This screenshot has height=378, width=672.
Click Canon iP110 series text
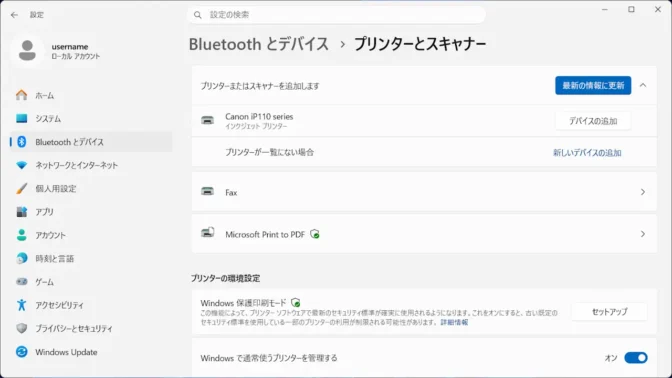coord(259,117)
